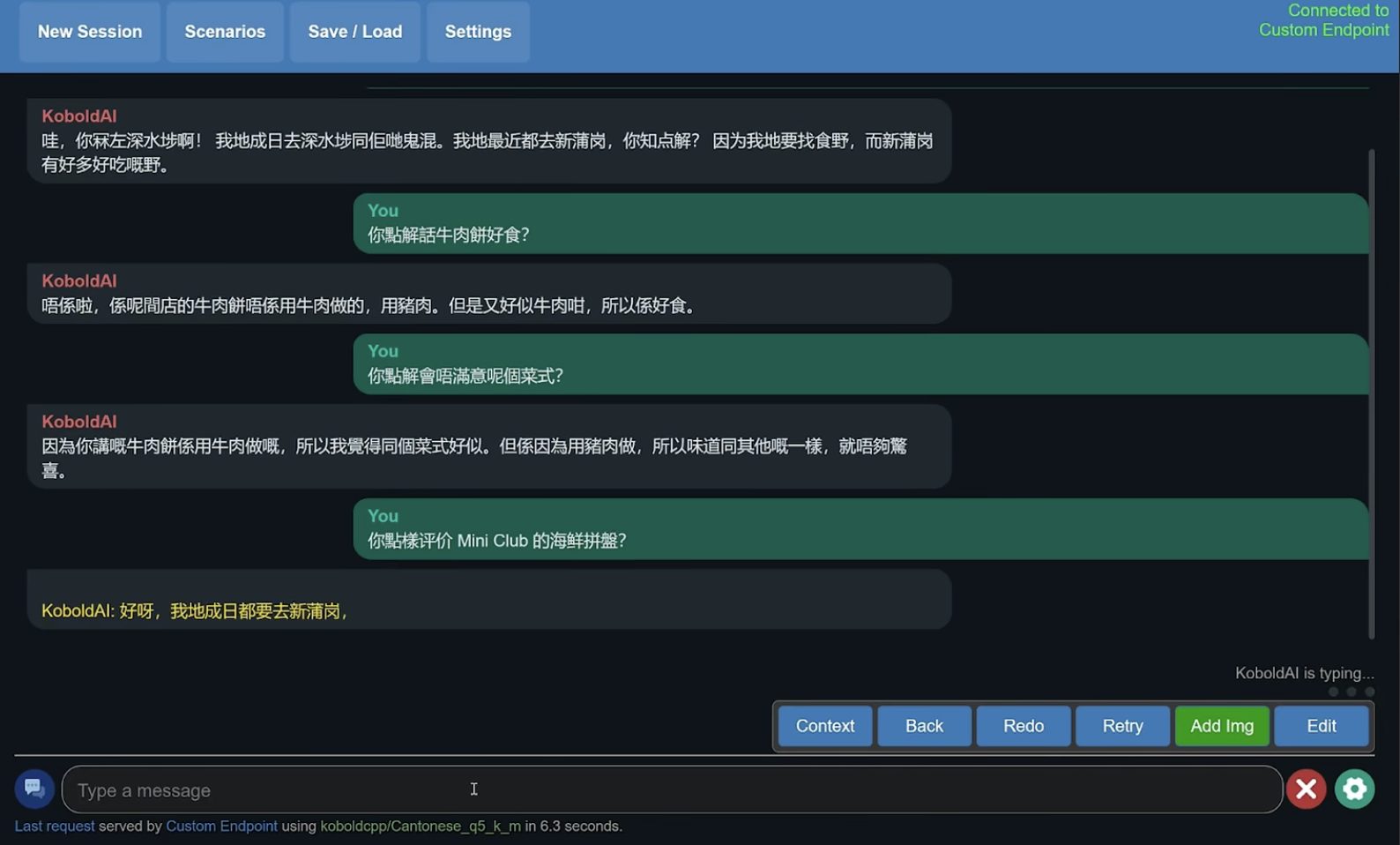Start a New Session

click(90, 32)
